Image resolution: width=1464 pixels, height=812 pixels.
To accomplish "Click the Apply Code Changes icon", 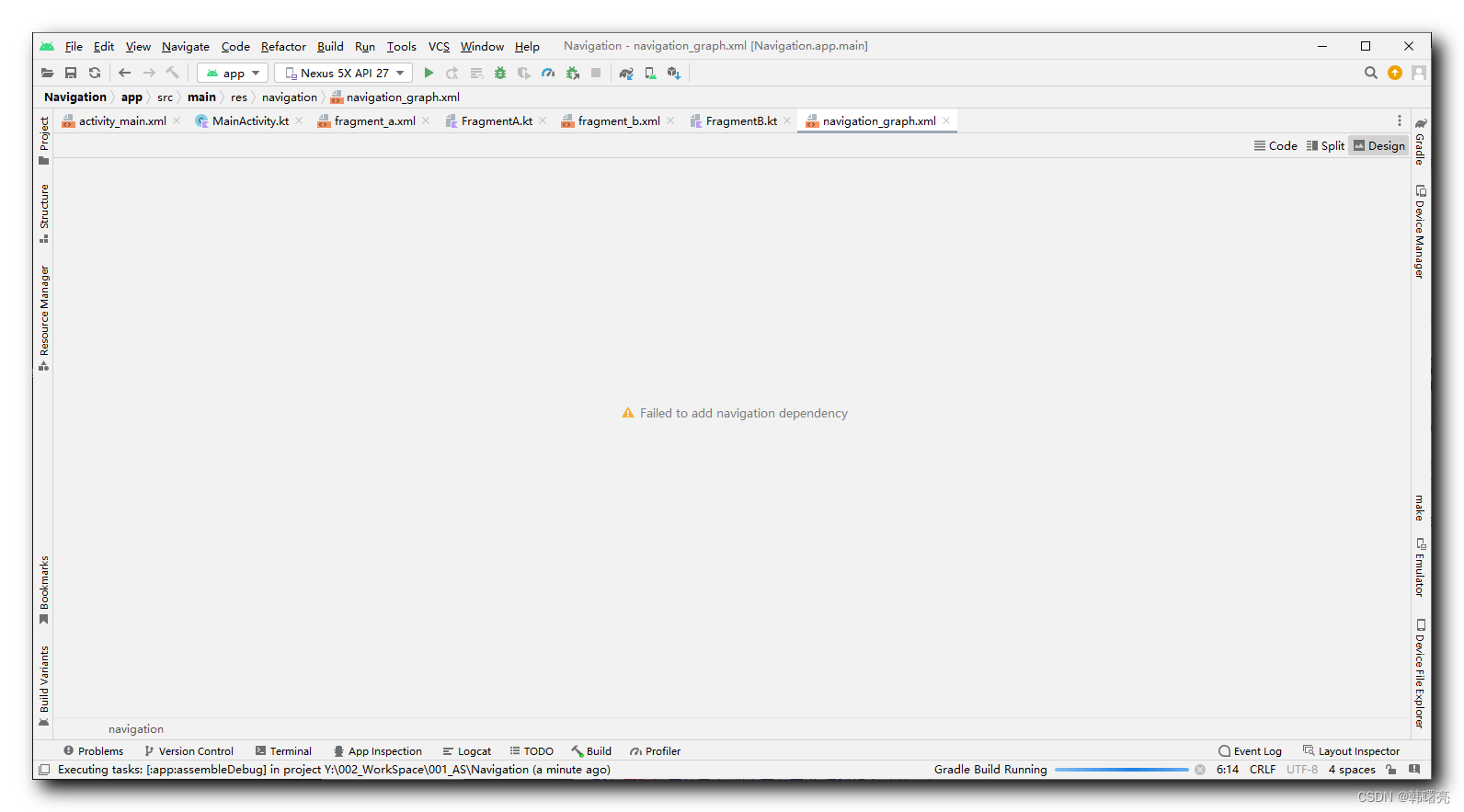I will coord(476,73).
